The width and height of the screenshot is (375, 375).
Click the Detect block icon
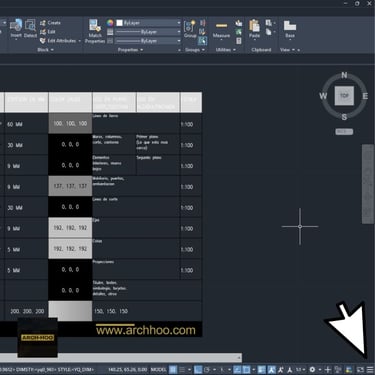[30, 28]
